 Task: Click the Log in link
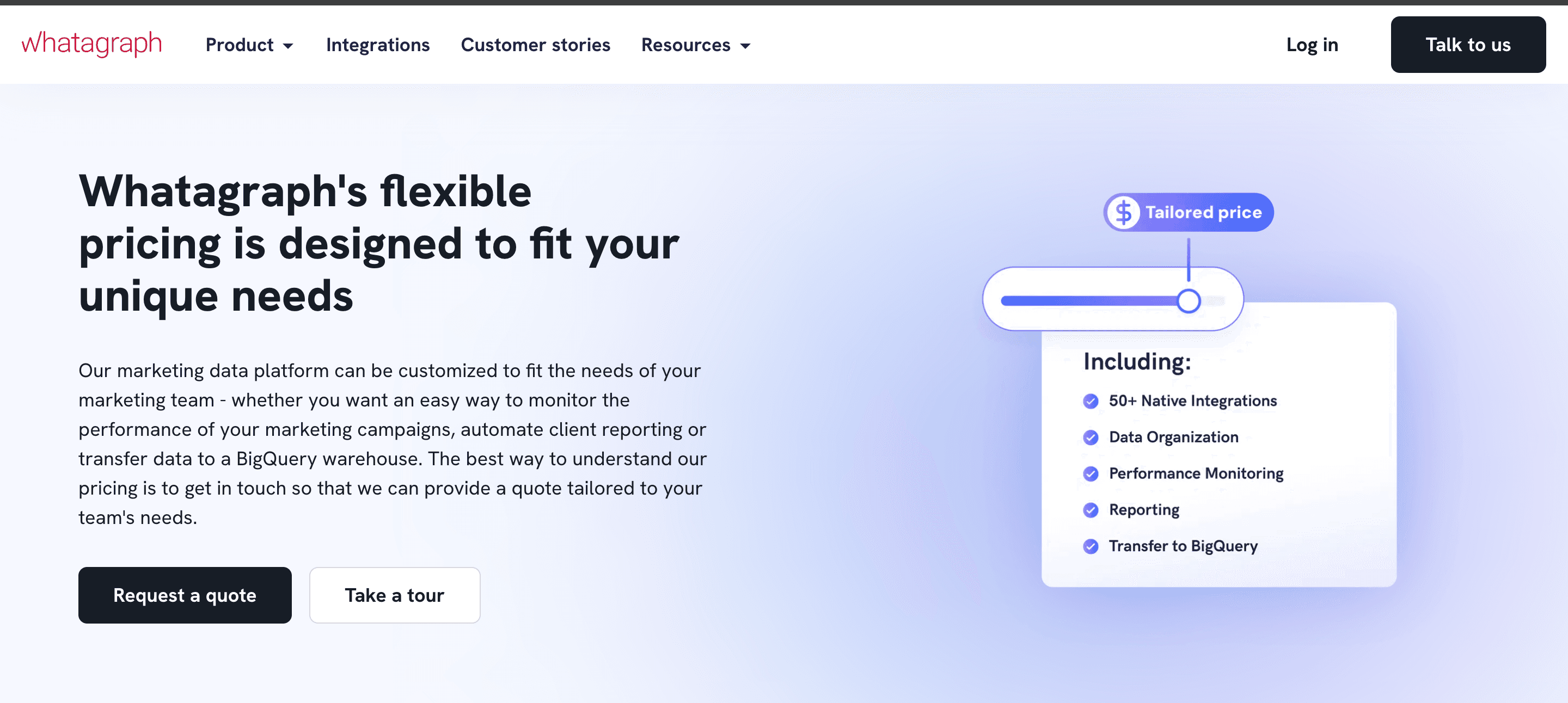(1312, 45)
